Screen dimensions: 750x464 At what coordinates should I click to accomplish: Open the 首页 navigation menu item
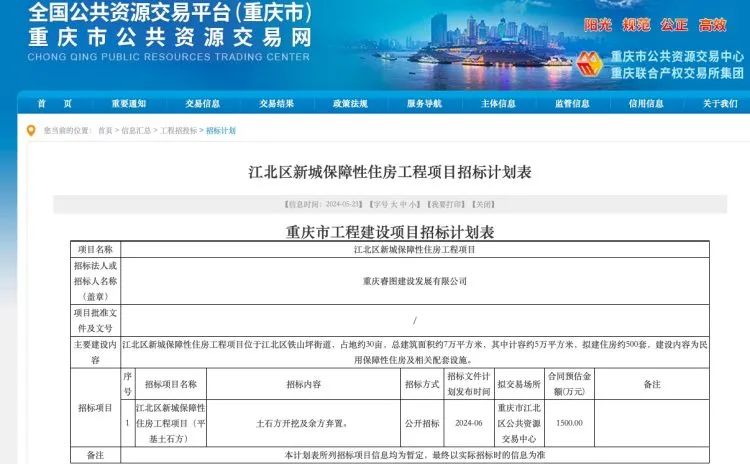[x=54, y=103]
